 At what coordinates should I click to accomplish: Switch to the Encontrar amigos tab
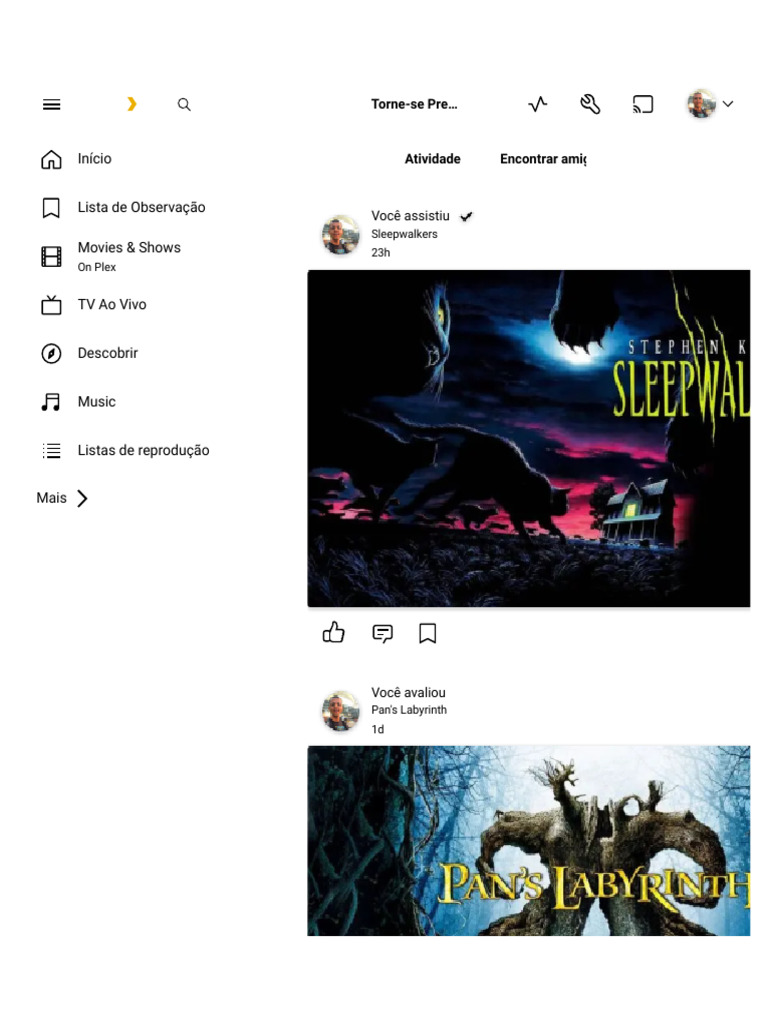point(543,159)
